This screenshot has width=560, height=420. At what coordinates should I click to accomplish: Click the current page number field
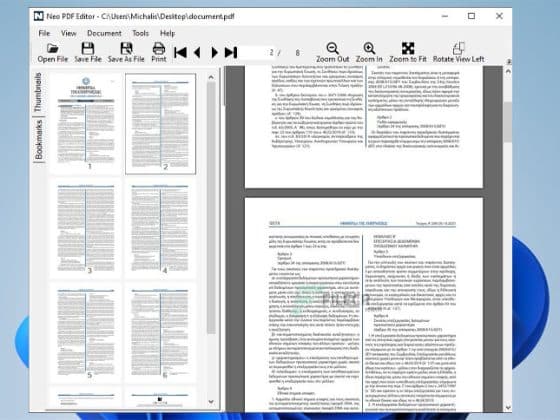click(257, 53)
